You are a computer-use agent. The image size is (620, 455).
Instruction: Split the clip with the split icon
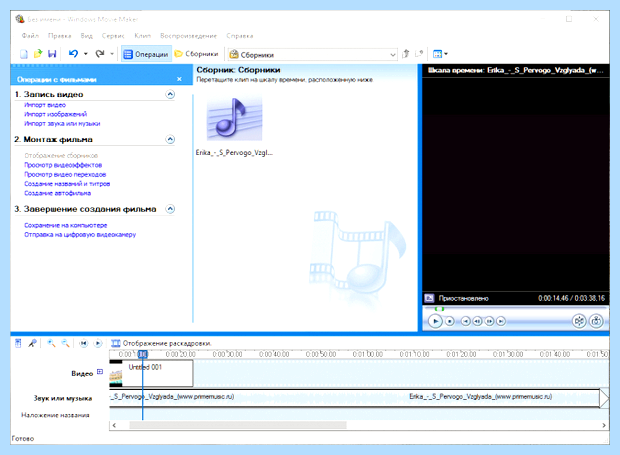click(579, 321)
